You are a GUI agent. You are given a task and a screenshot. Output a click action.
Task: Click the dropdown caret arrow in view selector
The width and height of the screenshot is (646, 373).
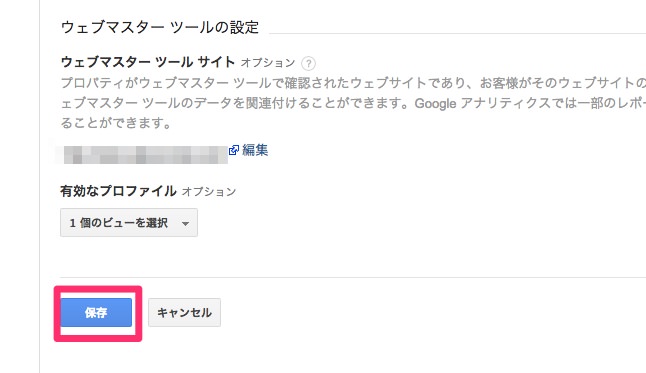[185, 223]
